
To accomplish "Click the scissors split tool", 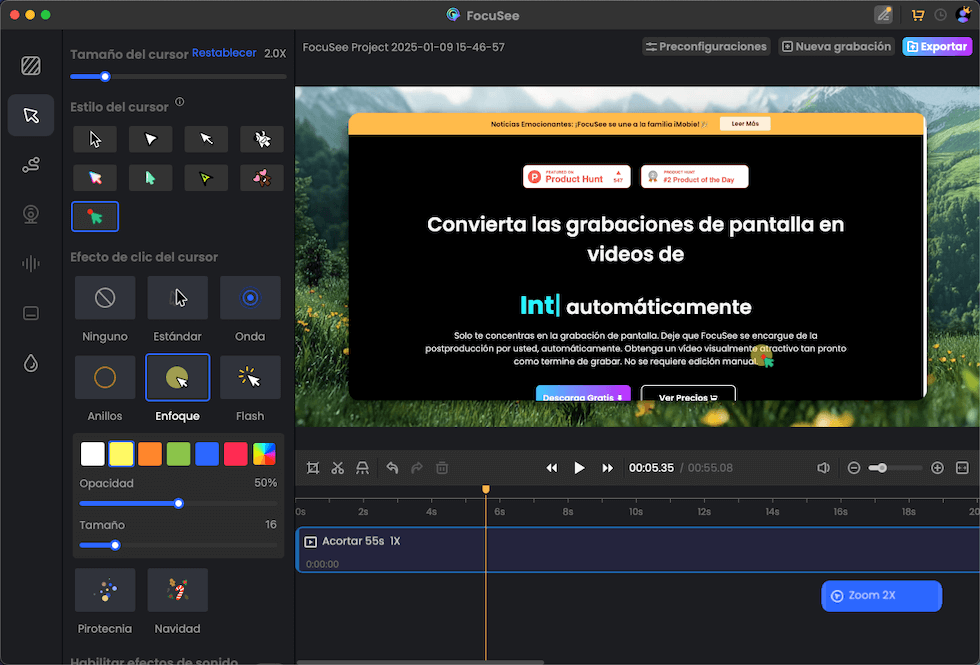I will (x=338, y=468).
